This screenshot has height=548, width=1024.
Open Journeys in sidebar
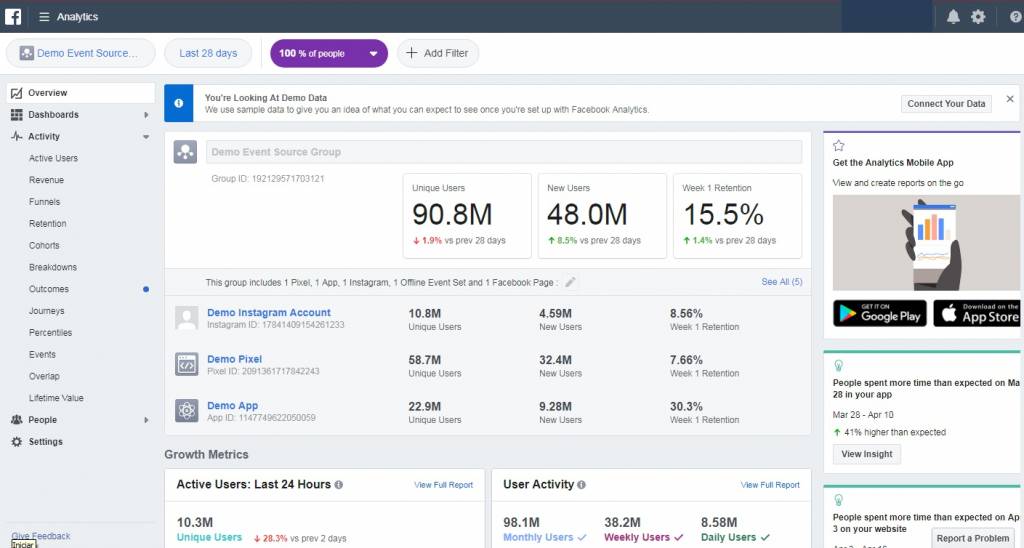pos(46,311)
